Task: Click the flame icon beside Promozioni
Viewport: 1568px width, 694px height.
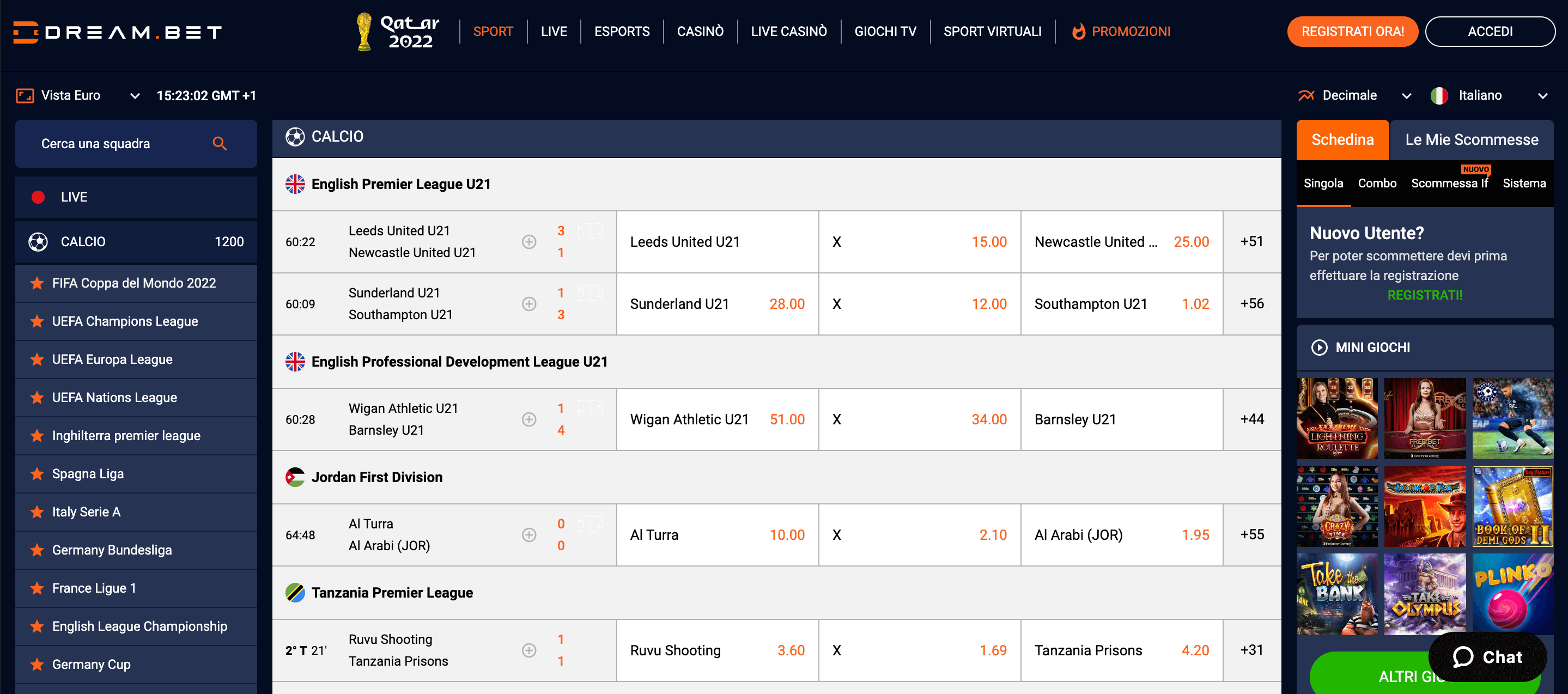Action: click(x=1079, y=32)
